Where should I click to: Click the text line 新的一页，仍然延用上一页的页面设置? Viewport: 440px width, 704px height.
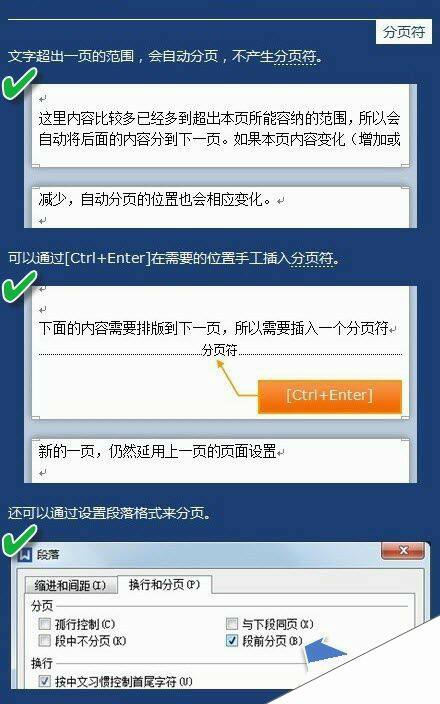coord(157,451)
